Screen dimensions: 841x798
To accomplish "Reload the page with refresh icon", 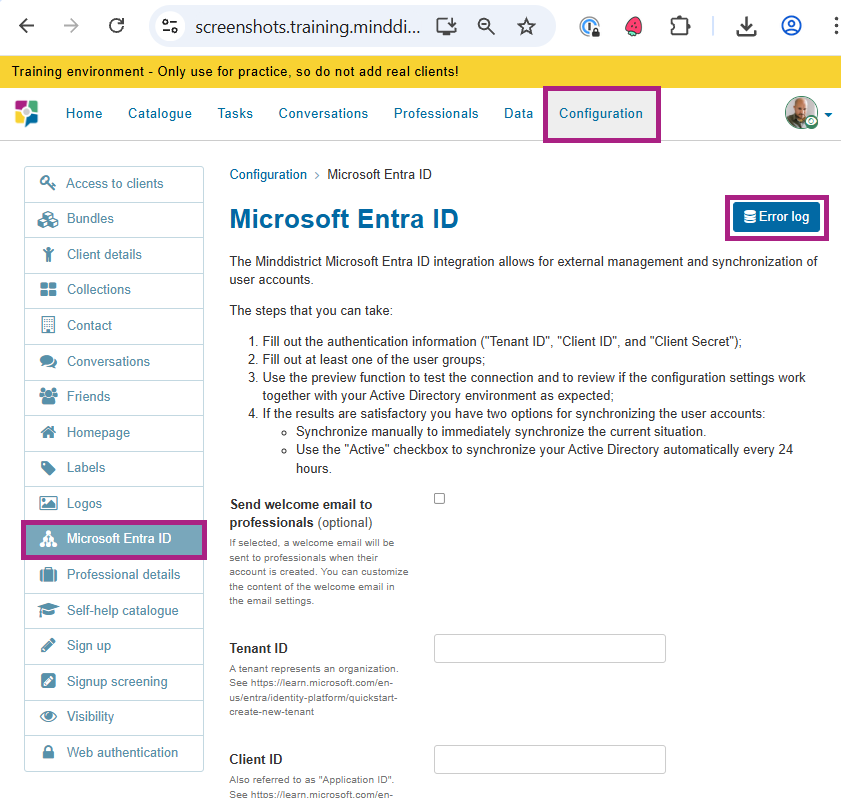I will (x=116, y=26).
